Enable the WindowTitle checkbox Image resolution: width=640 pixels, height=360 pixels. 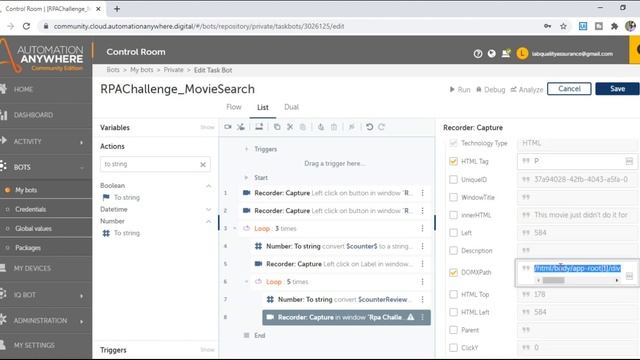453,197
